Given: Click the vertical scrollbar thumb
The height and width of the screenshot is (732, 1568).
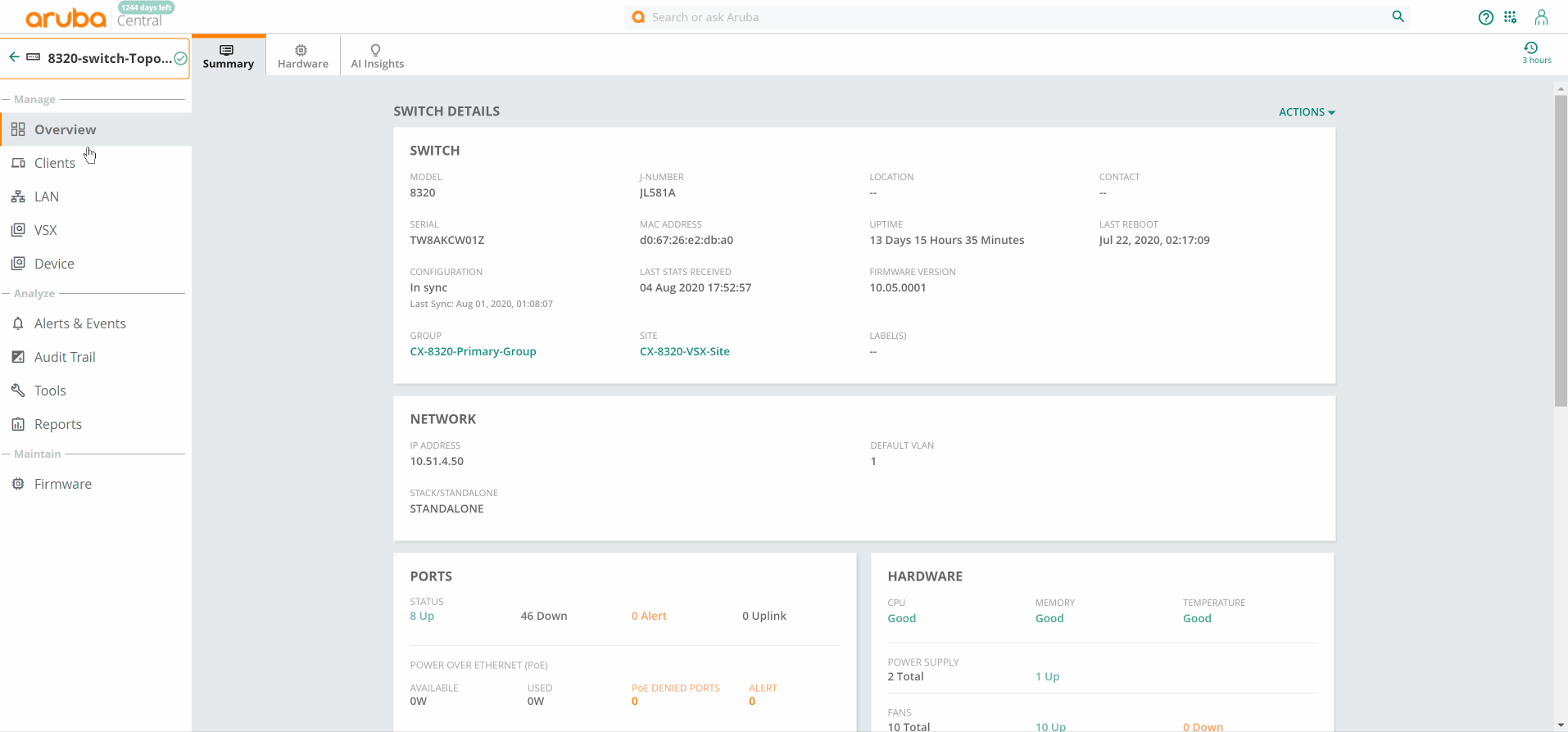Looking at the screenshot, I should 1561,250.
